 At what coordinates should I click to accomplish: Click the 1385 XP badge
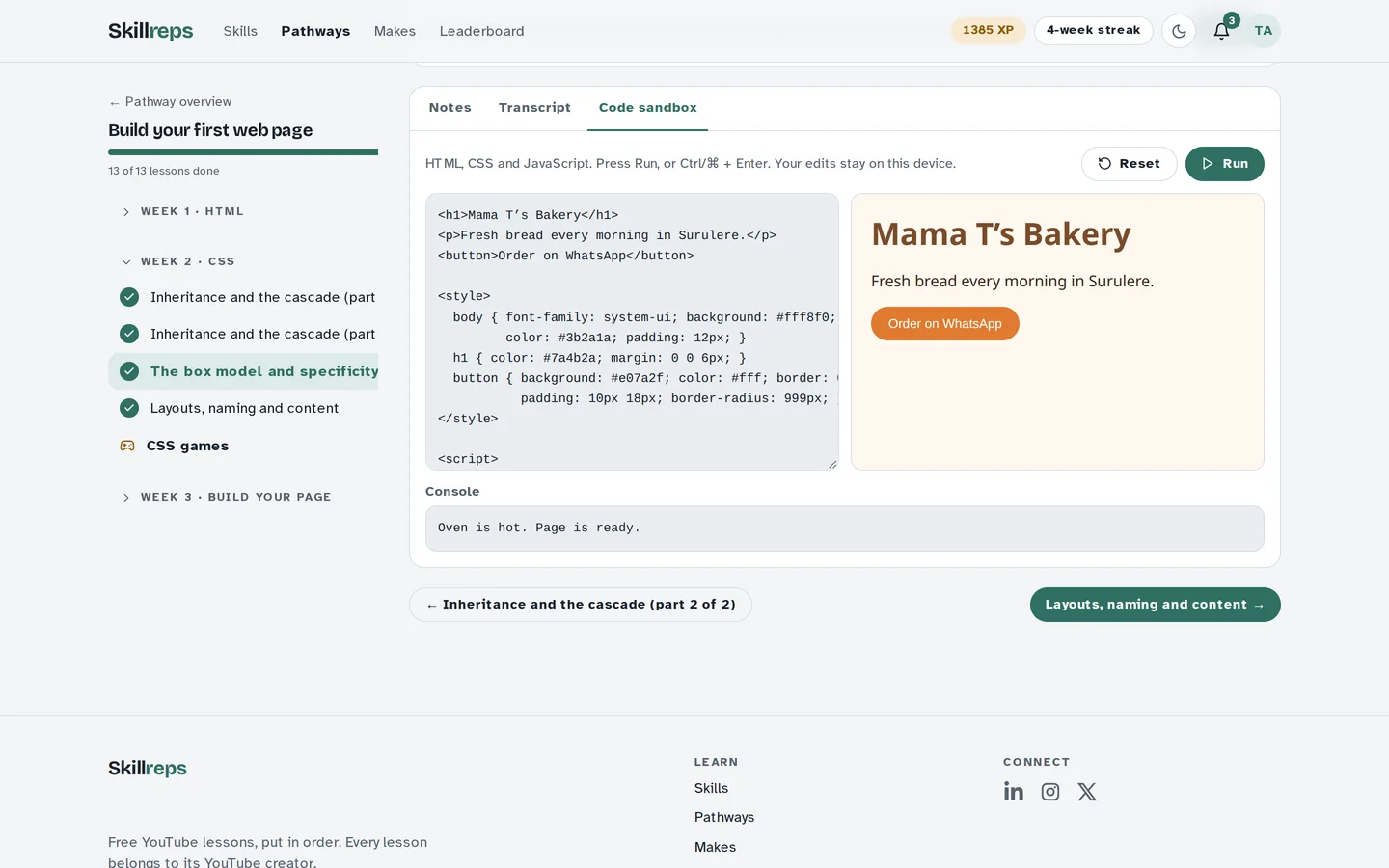pyautogui.click(x=989, y=31)
